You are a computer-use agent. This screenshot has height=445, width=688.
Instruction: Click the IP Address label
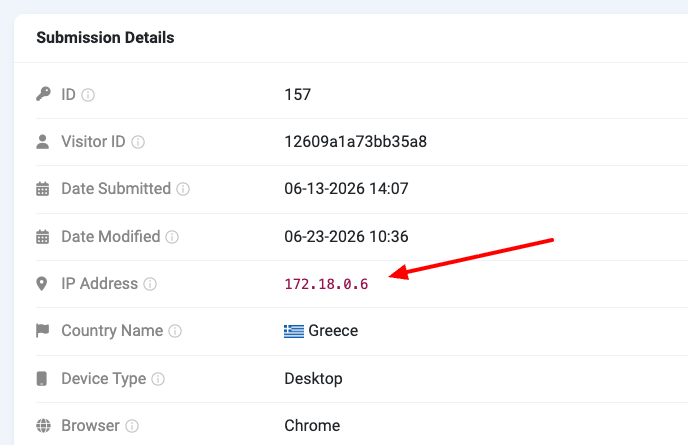100,284
